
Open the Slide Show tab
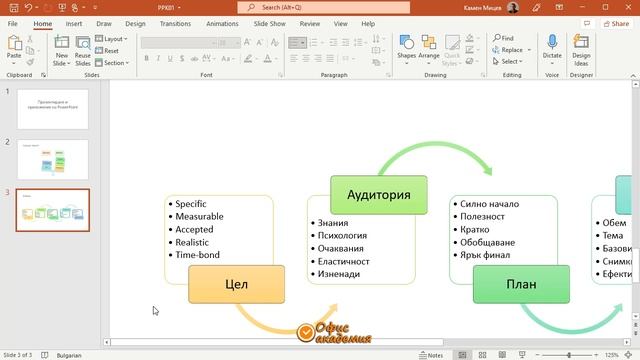(270, 24)
